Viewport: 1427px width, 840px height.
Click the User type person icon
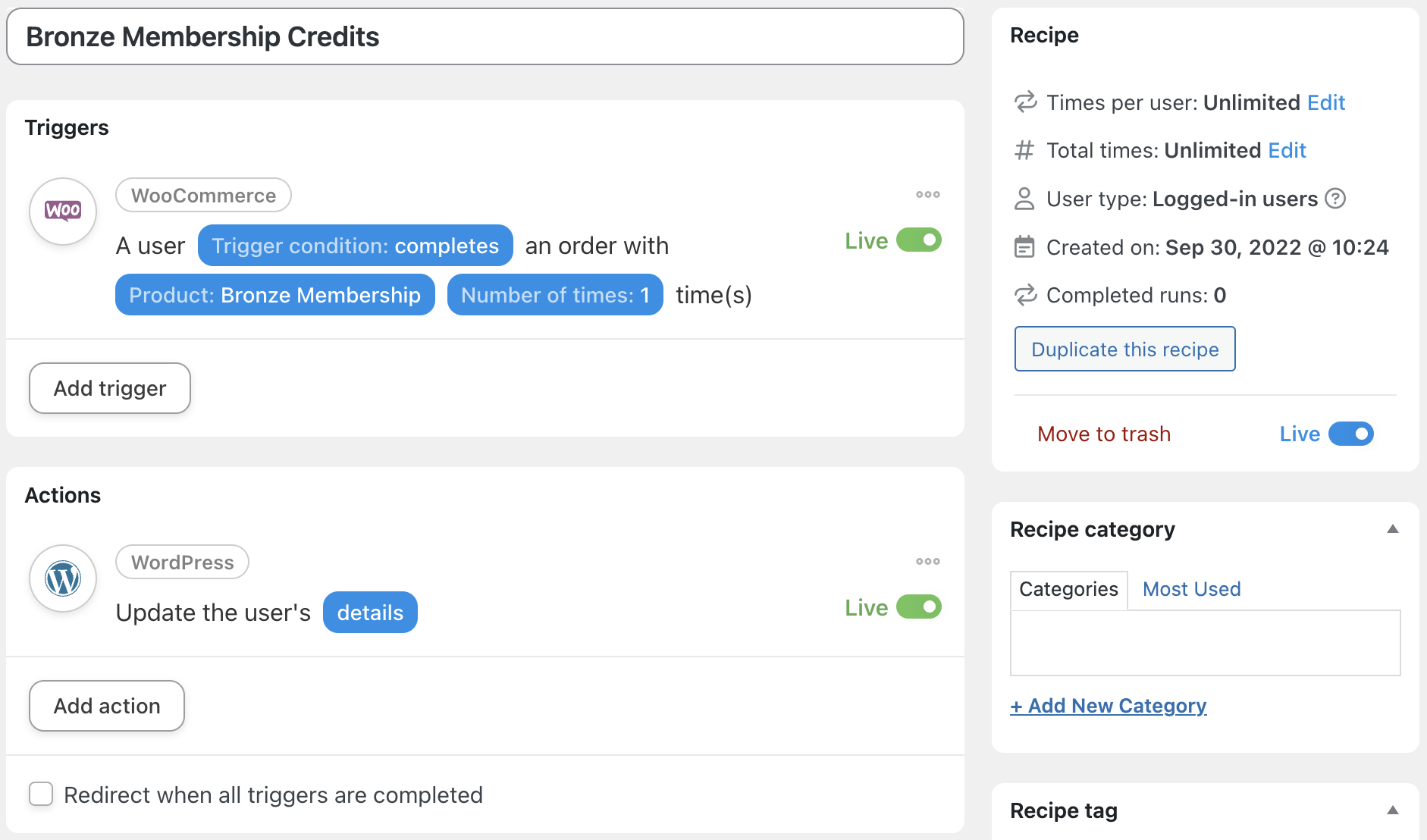[x=1024, y=199]
